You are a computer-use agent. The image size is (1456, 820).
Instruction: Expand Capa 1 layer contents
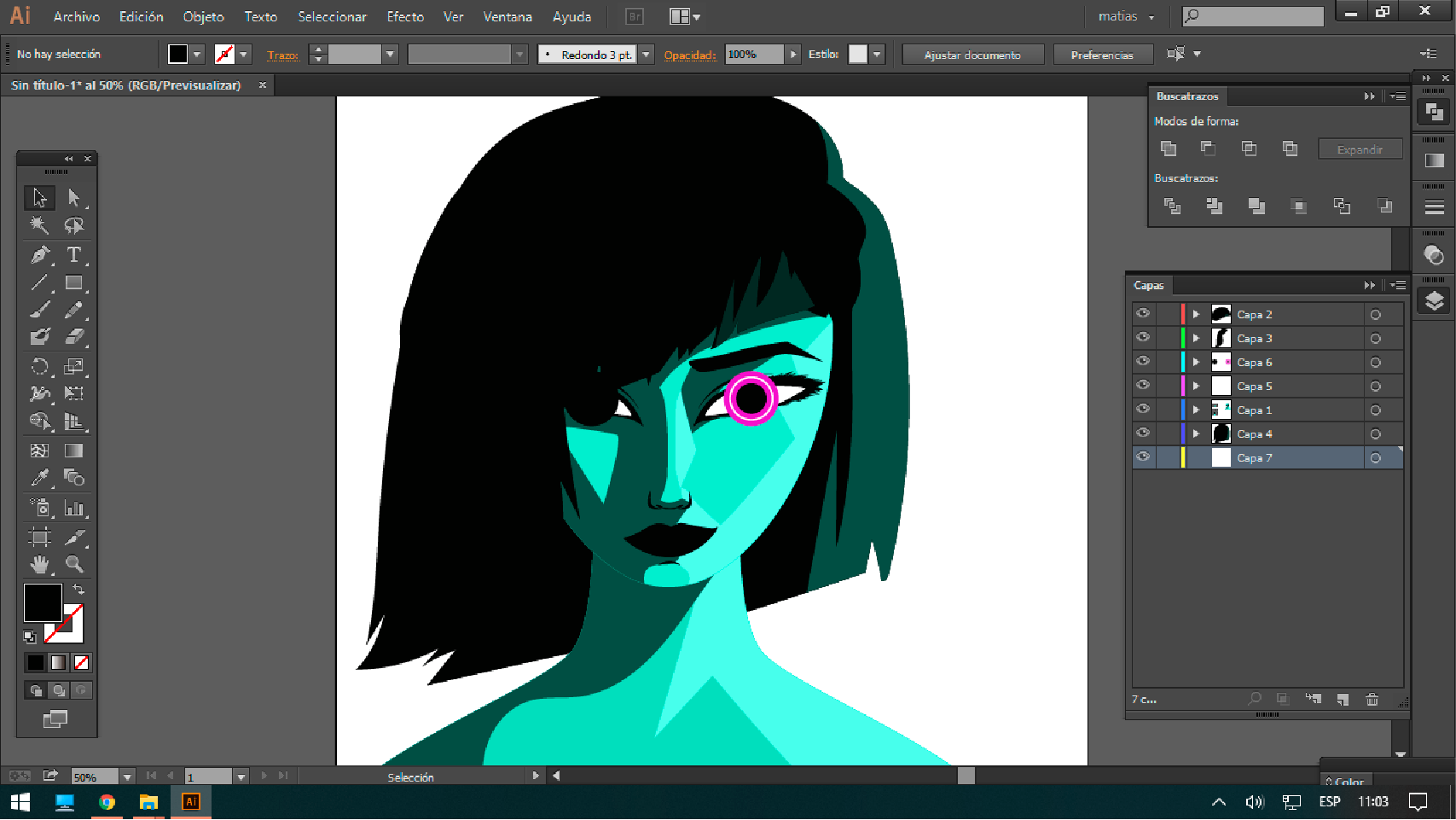[x=1196, y=410]
